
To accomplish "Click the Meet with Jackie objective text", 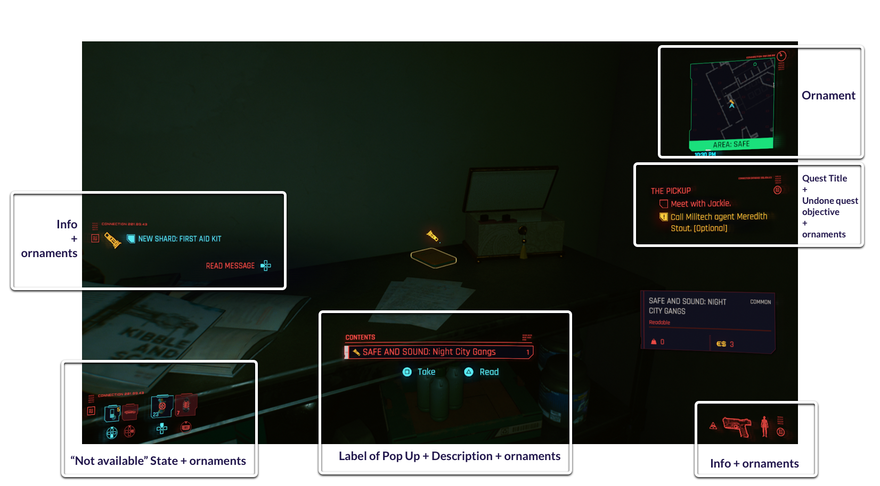I will pyautogui.click(x=701, y=204).
